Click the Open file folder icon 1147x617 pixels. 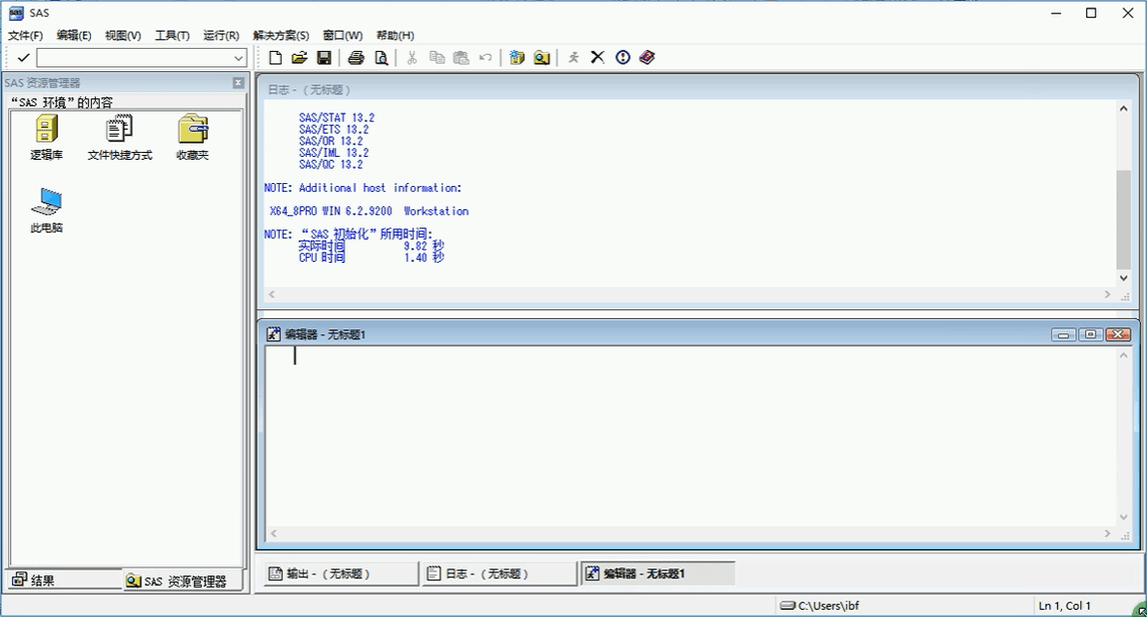[x=299, y=58]
